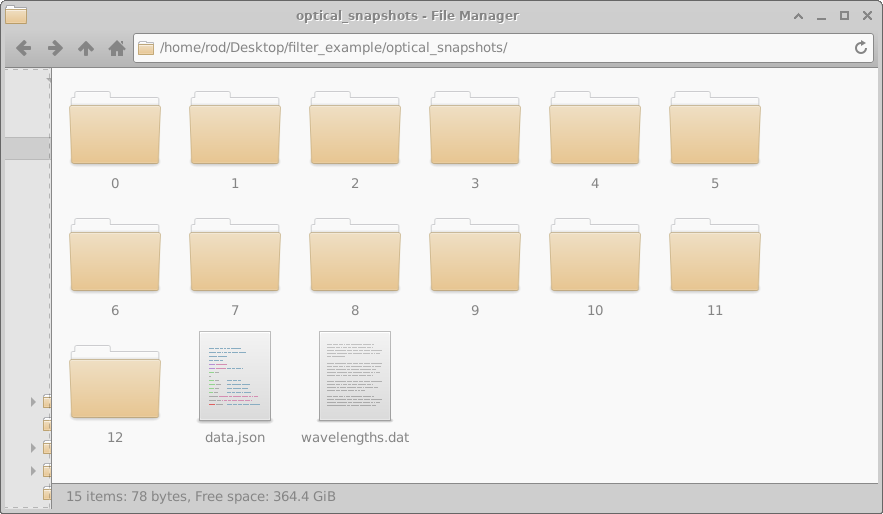Click the location path input field
Screen dimensions: 883x514
coord(503,48)
